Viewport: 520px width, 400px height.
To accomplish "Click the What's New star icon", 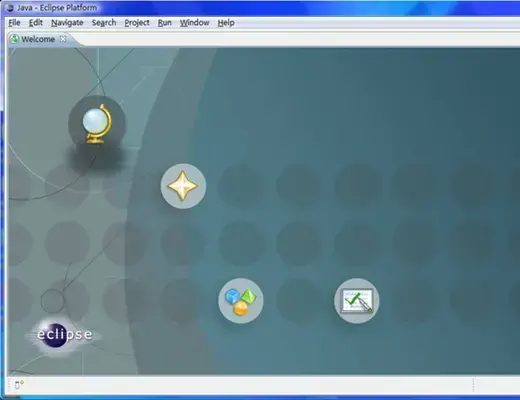I will coord(183,186).
